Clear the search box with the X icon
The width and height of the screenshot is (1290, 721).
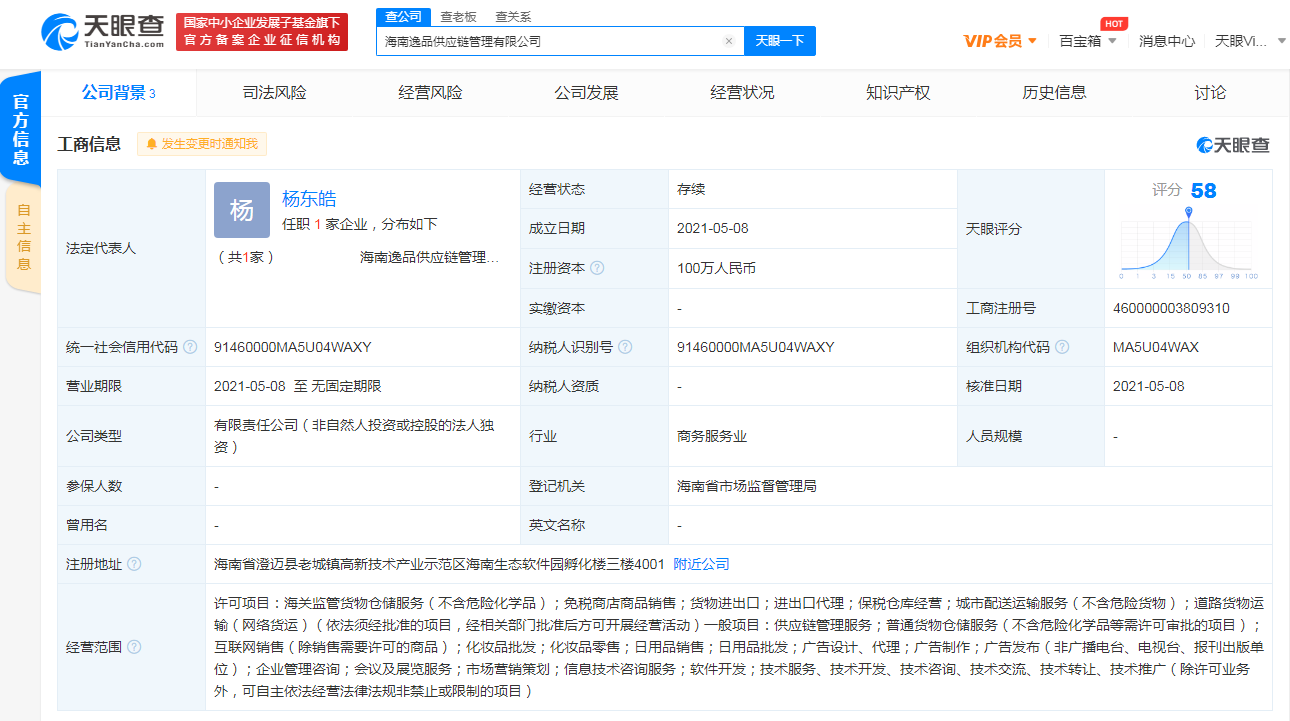click(729, 41)
